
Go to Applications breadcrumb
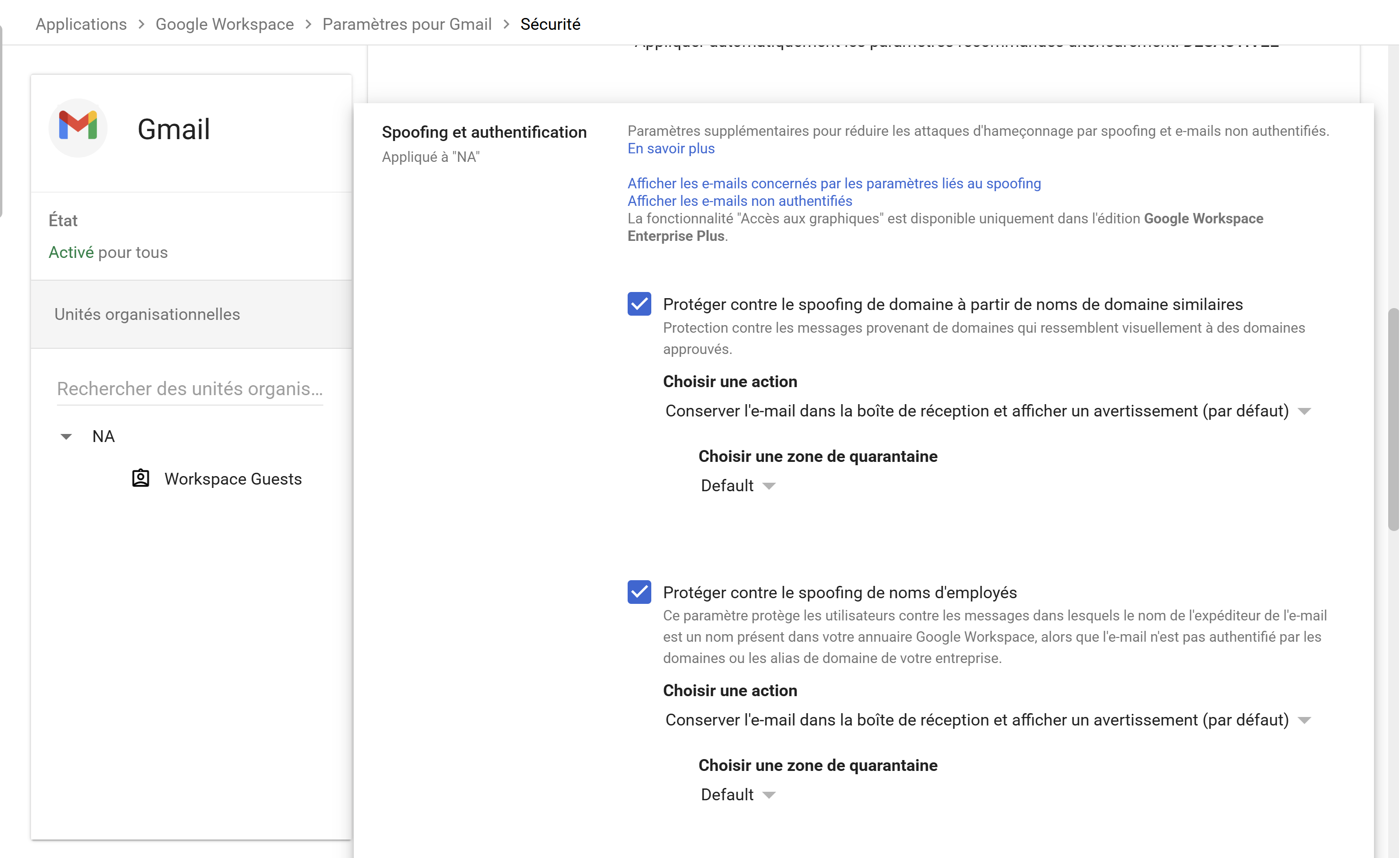pyautogui.click(x=81, y=25)
